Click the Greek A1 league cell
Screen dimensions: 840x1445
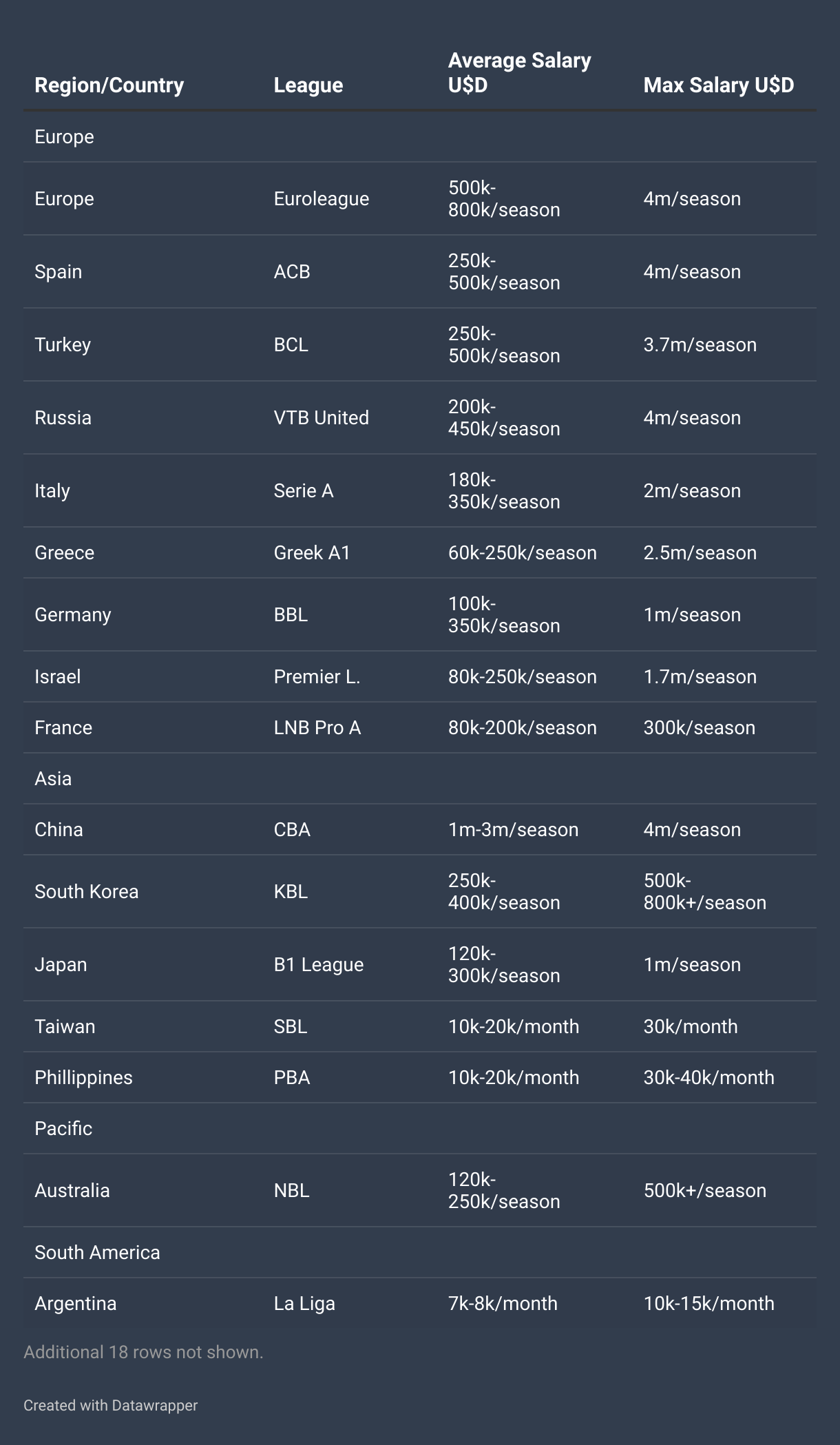point(312,553)
